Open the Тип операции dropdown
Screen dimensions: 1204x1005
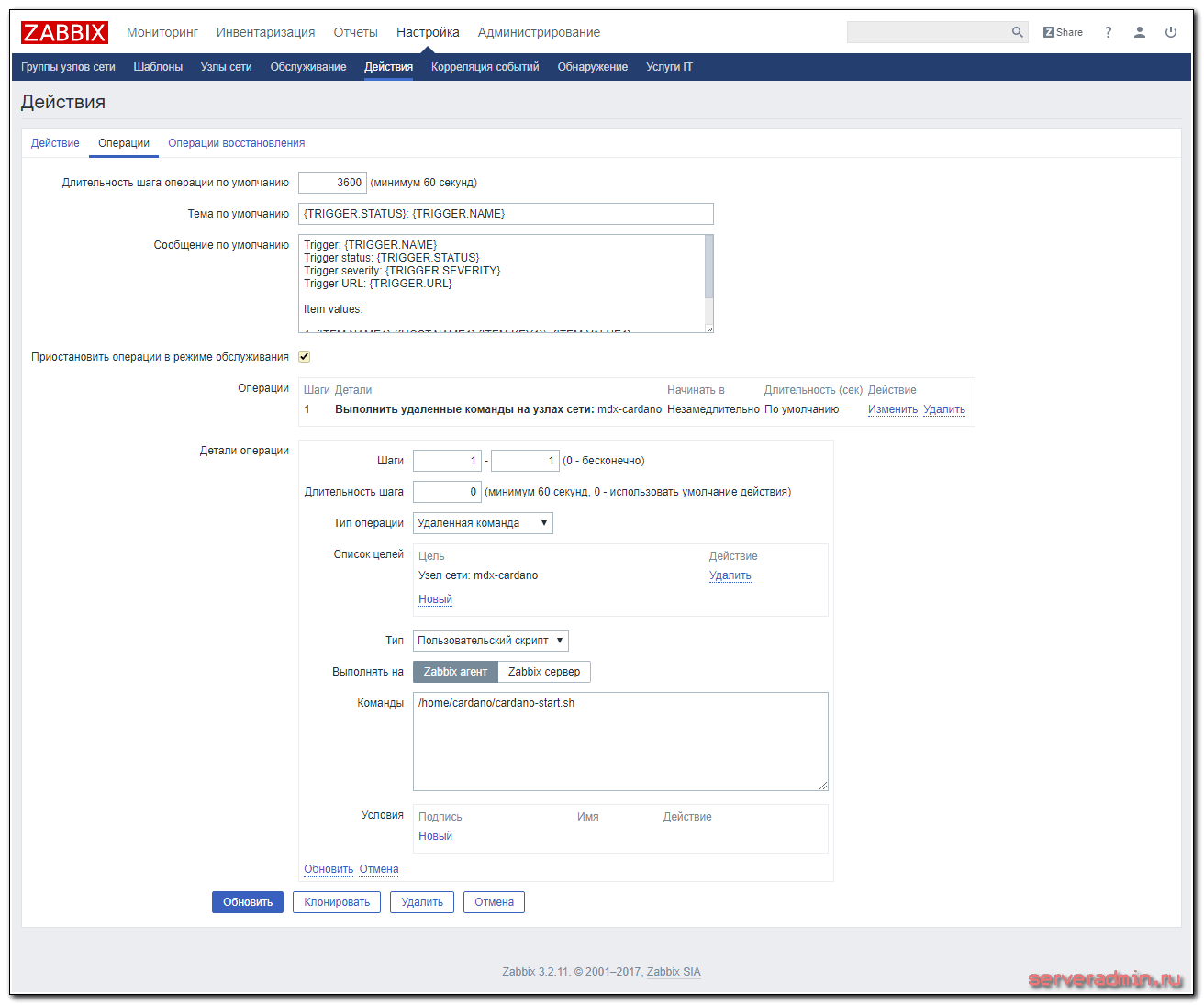tap(483, 523)
